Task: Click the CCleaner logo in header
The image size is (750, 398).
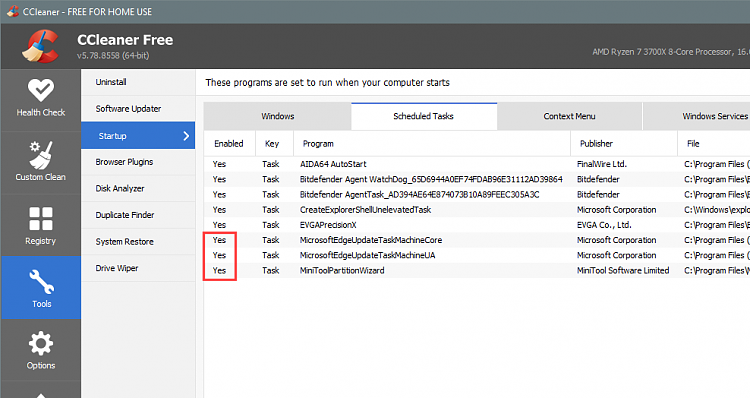Action: (40, 46)
